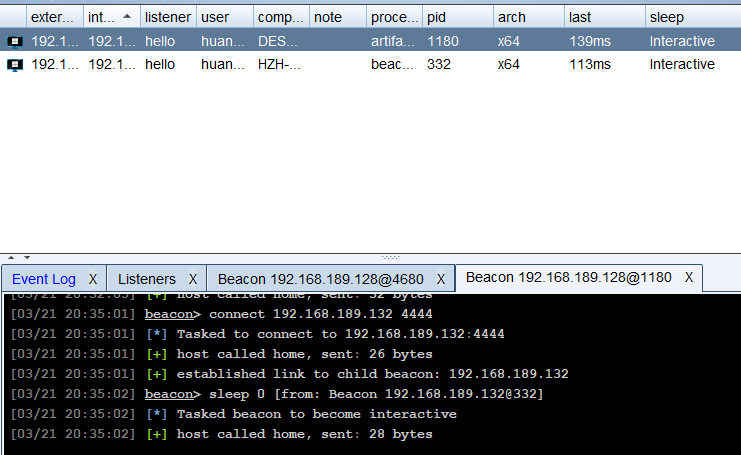741x455 pixels.
Task: Sort by the internal column header
Action: coord(112,17)
